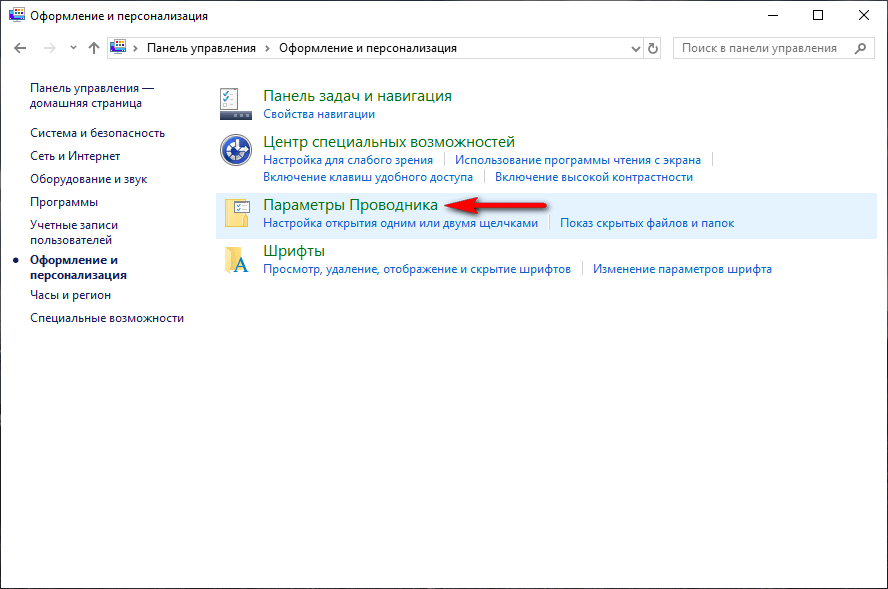Image resolution: width=888 pixels, height=589 pixels.
Task: Open Специальные возможности category
Action: 107,318
